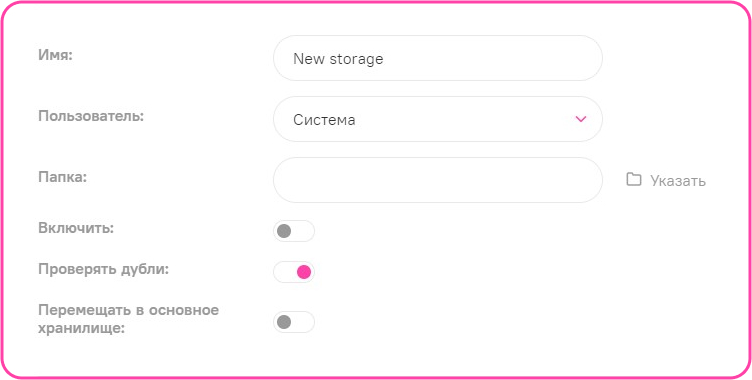Image resolution: width=752 pixels, height=380 pixels.
Task: Click the Папка: label
Action: coord(62,177)
